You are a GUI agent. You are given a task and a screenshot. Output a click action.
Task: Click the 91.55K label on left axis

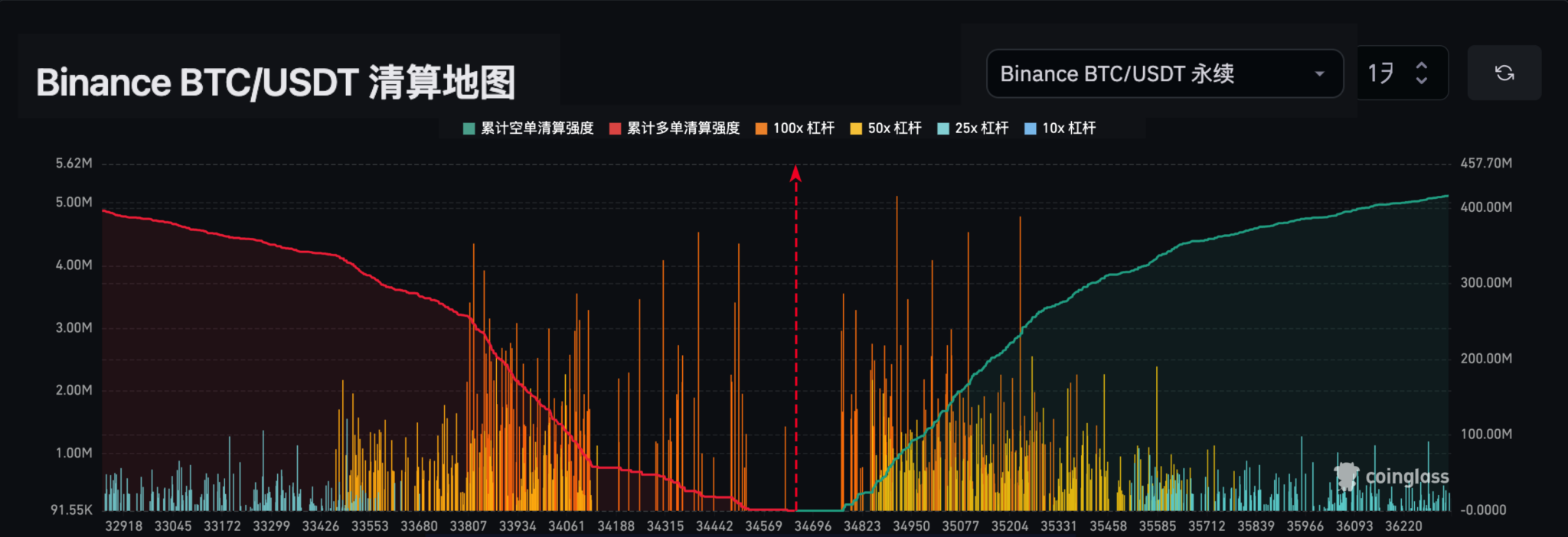click(71, 510)
